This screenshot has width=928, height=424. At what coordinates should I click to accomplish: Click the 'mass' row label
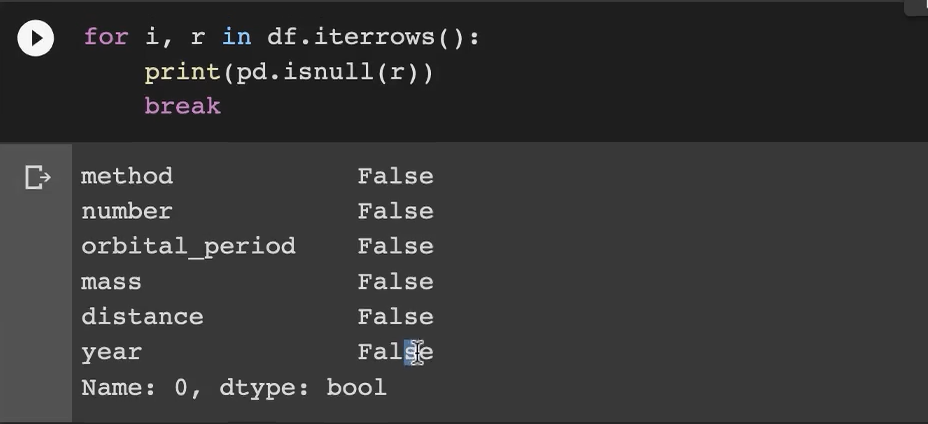(x=111, y=282)
